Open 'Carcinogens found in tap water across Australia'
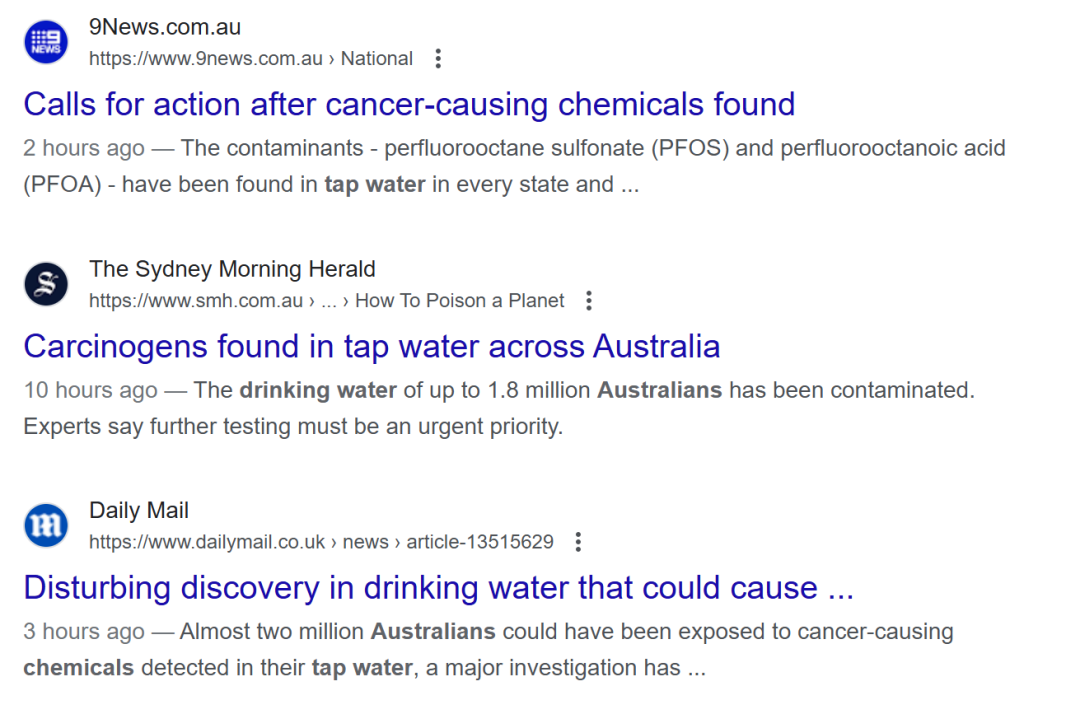This screenshot has height=714, width=1080. click(x=371, y=346)
